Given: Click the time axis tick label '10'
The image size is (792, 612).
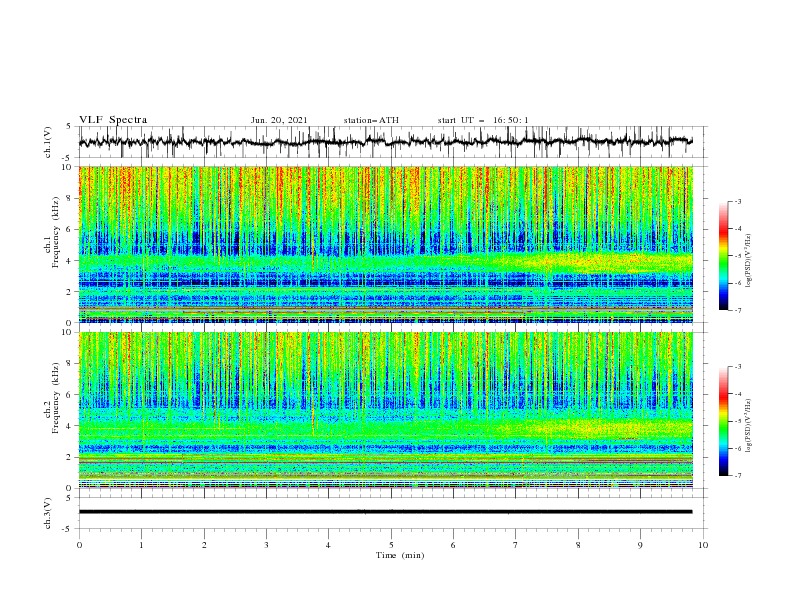Looking at the screenshot, I should tap(703, 545).
